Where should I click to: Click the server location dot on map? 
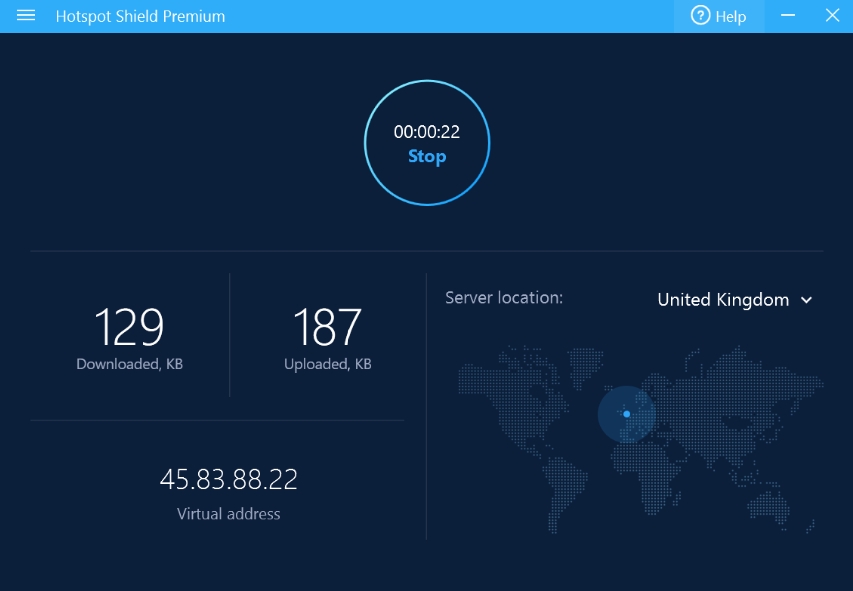(627, 414)
